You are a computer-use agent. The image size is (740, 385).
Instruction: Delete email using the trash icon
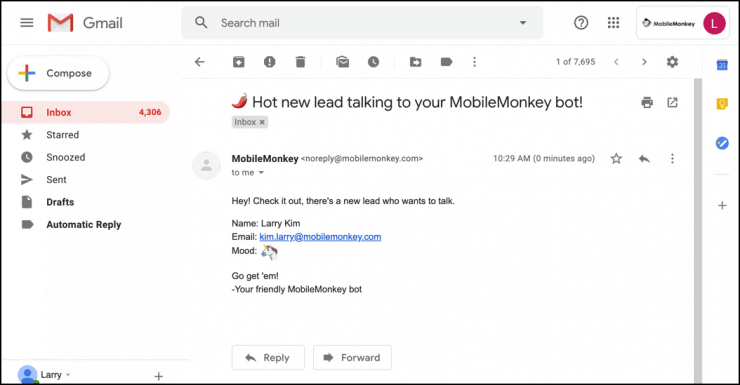click(300, 62)
